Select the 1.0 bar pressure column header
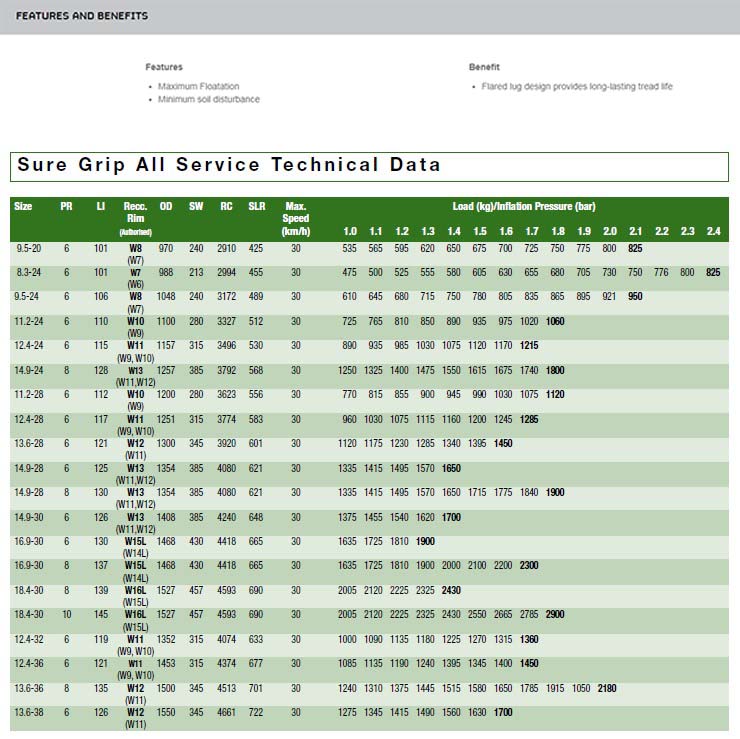The width and height of the screenshot is (740, 739). [x=349, y=232]
